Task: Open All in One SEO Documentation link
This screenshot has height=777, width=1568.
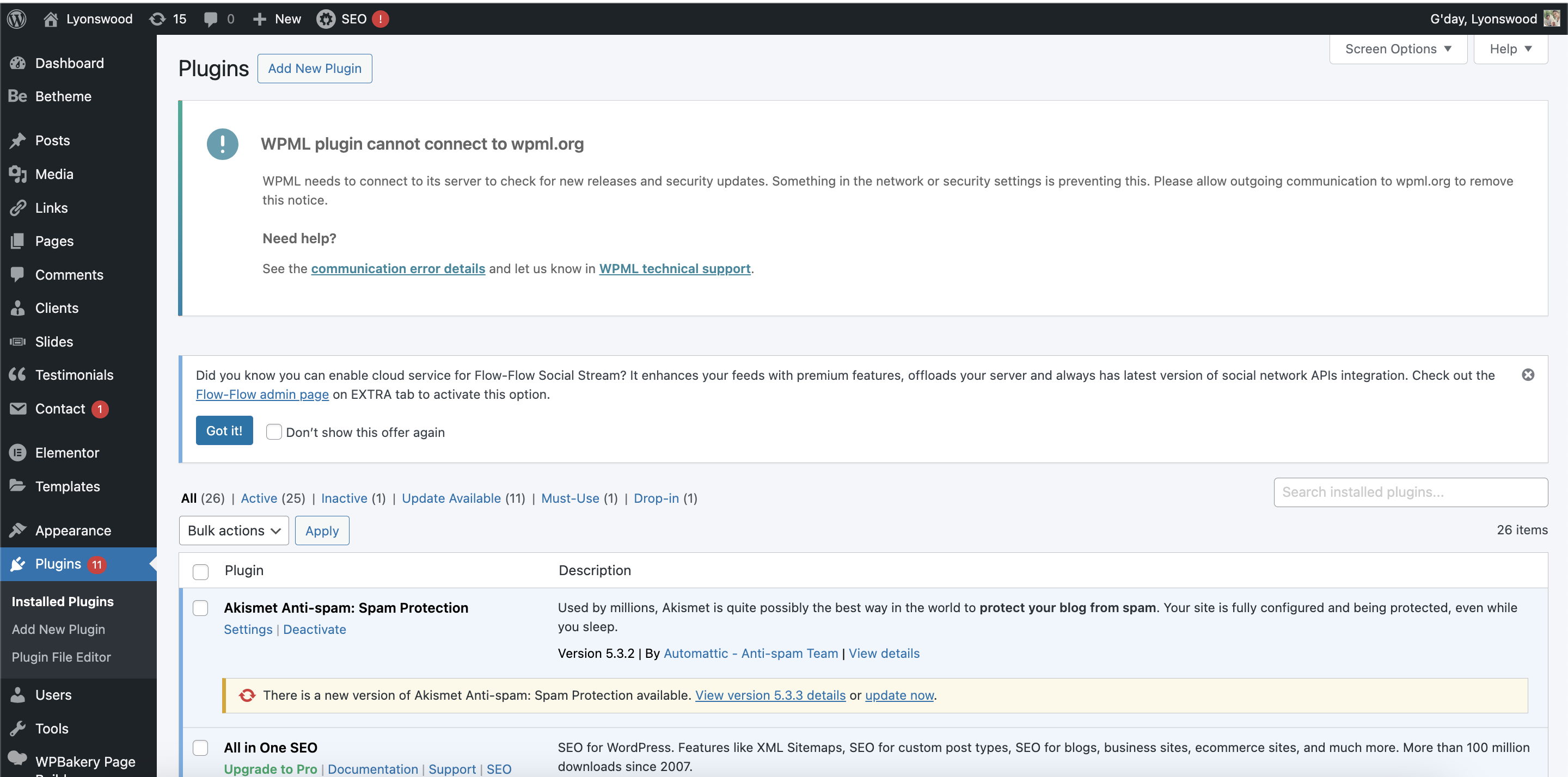Action: pos(373,769)
